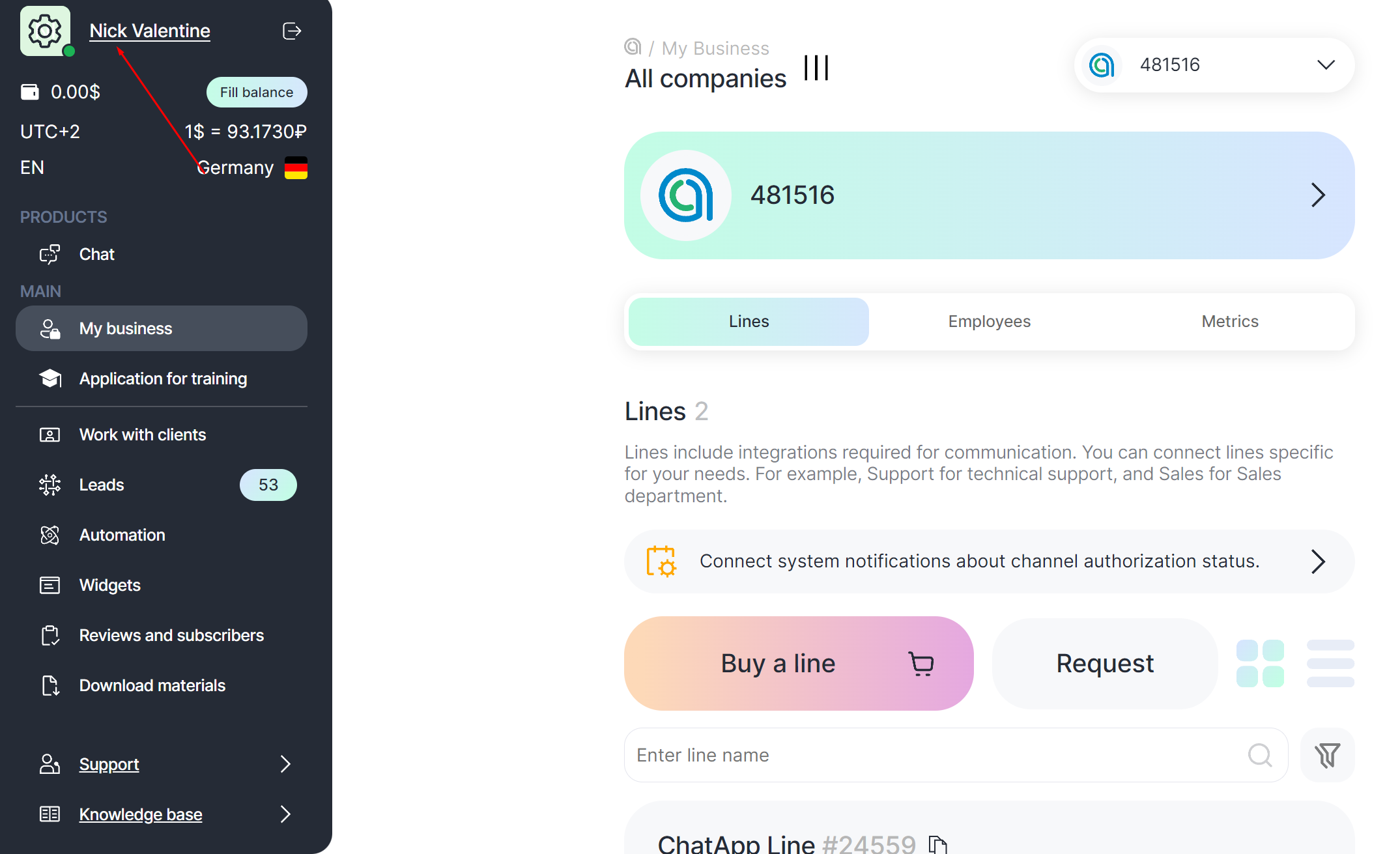Click the filter funnel icon
This screenshot has width=1400, height=854.
tap(1327, 755)
